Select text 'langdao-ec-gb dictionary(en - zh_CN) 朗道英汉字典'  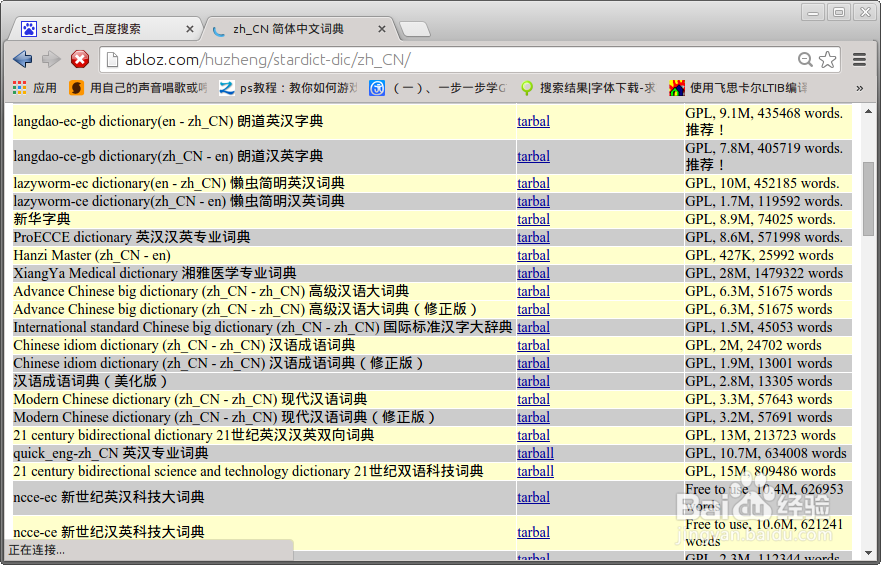coord(169,121)
